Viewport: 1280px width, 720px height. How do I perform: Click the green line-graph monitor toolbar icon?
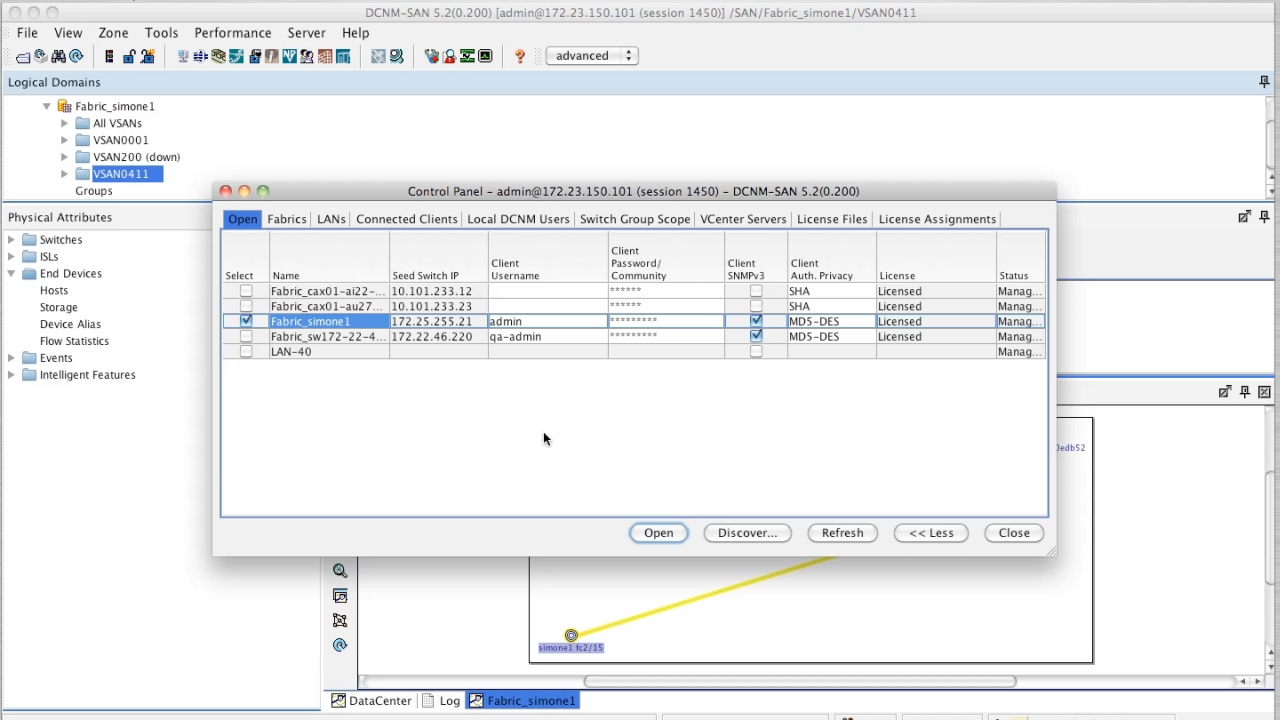(467, 56)
